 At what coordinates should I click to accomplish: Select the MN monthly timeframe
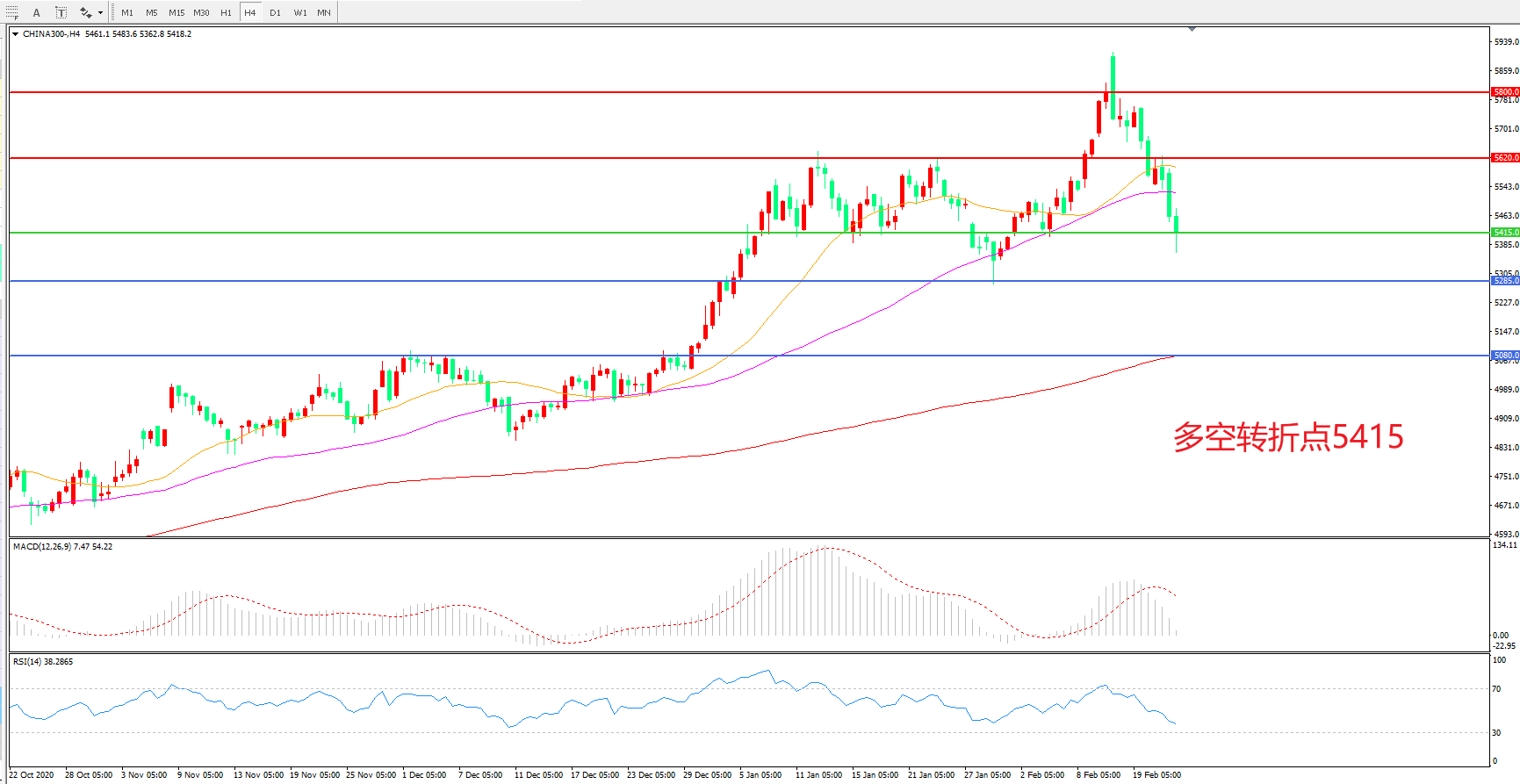[x=324, y=12]
